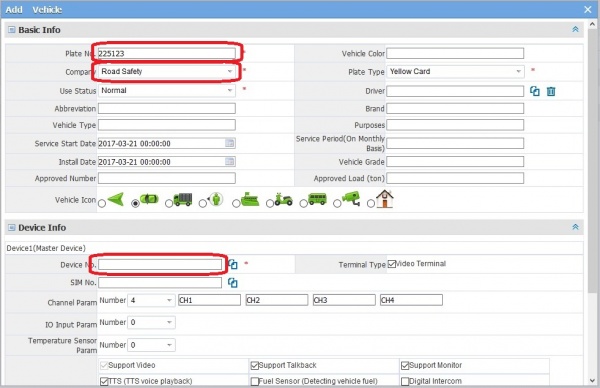Select the green arrow vehicle icon
The width and height of the screenshot is (600, 388).
coord(102,204)
